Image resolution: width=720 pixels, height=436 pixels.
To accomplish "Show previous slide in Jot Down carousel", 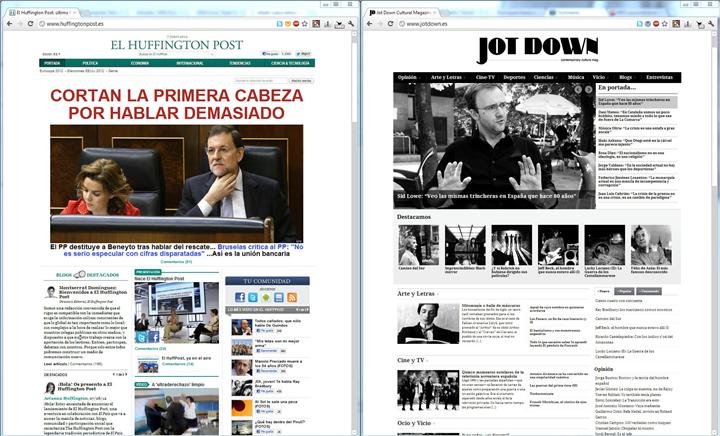I will tap(578, 90).
